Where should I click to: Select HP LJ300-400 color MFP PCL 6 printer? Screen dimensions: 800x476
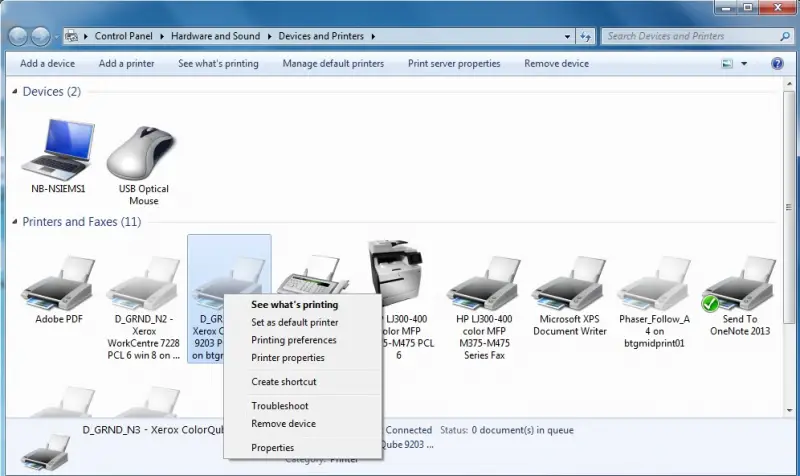(x=396, y=272)
